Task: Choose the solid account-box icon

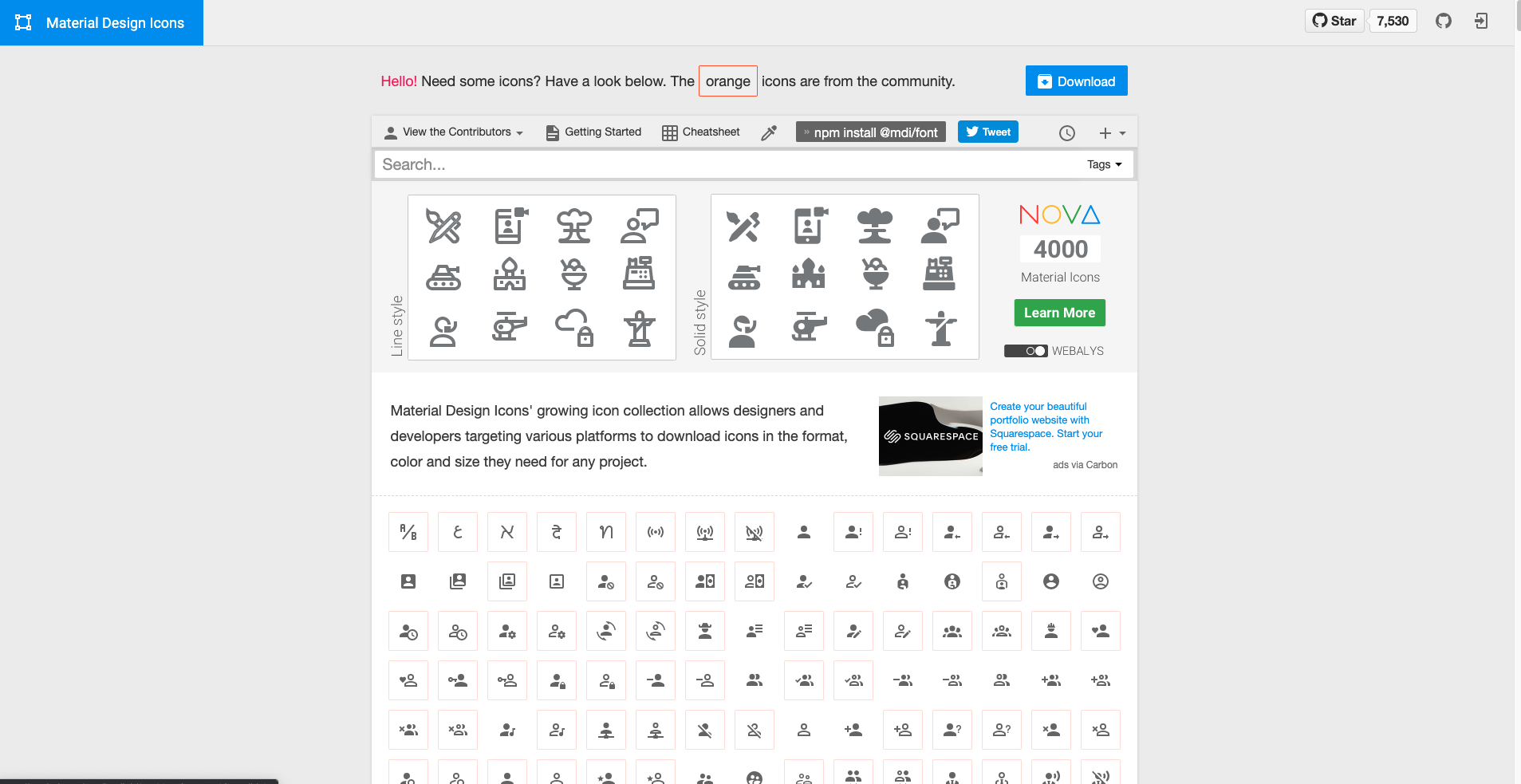Action: point(408,581)
